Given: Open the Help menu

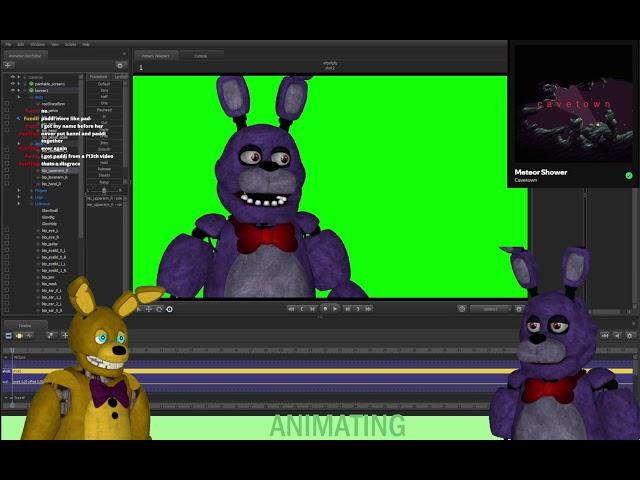Looking at the screenshot, I should point(86,44).
